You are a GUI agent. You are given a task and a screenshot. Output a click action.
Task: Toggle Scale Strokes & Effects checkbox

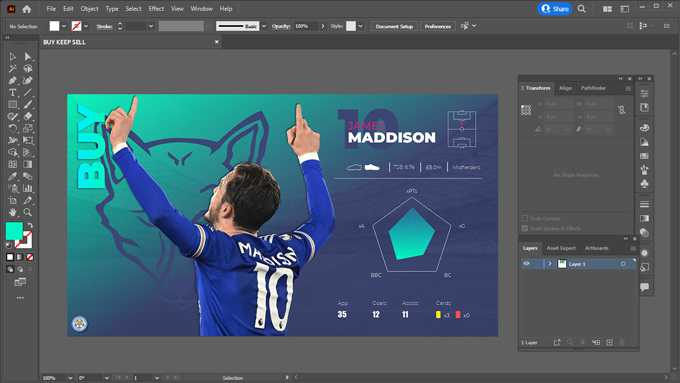tap(525, 228)
